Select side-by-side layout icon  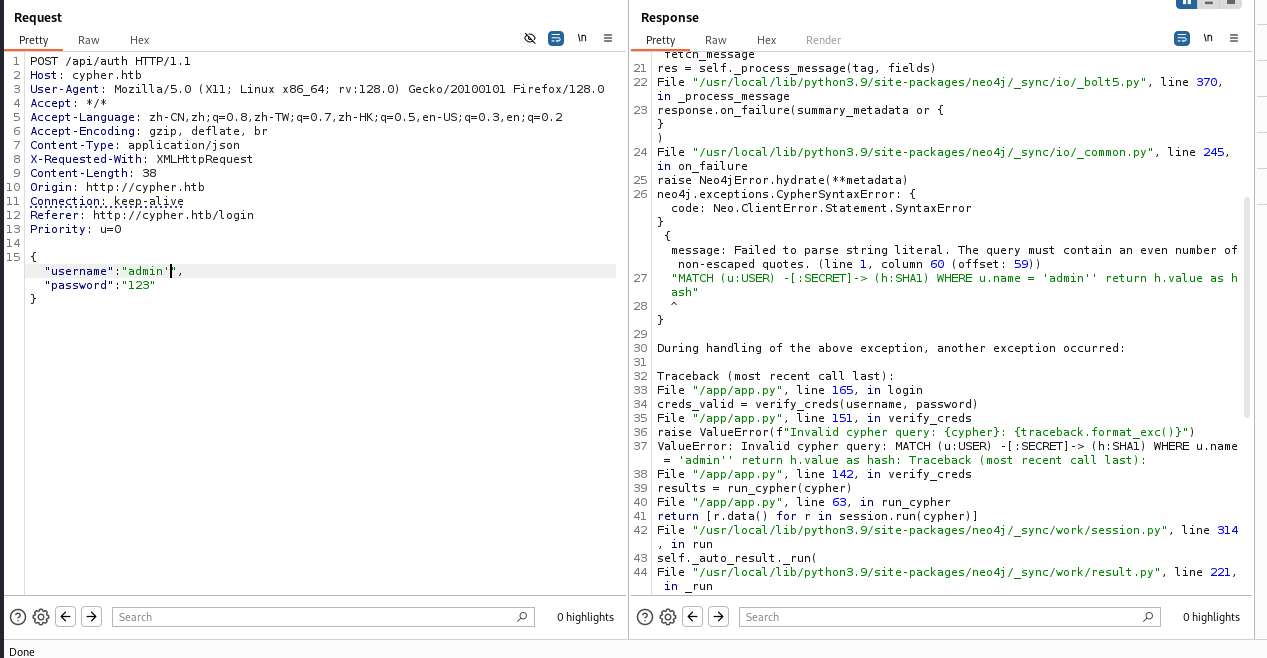1187,3
